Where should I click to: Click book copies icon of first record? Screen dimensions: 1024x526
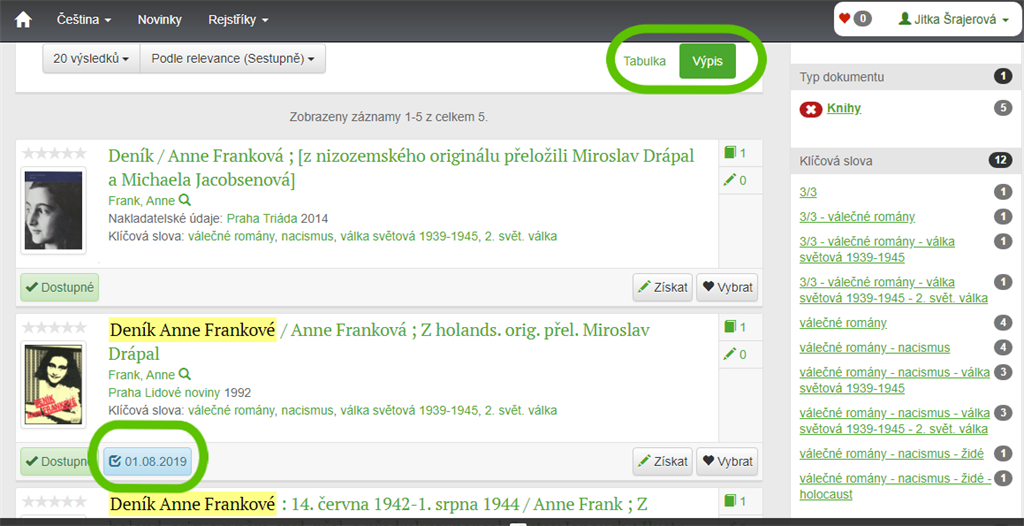point(730,153)
